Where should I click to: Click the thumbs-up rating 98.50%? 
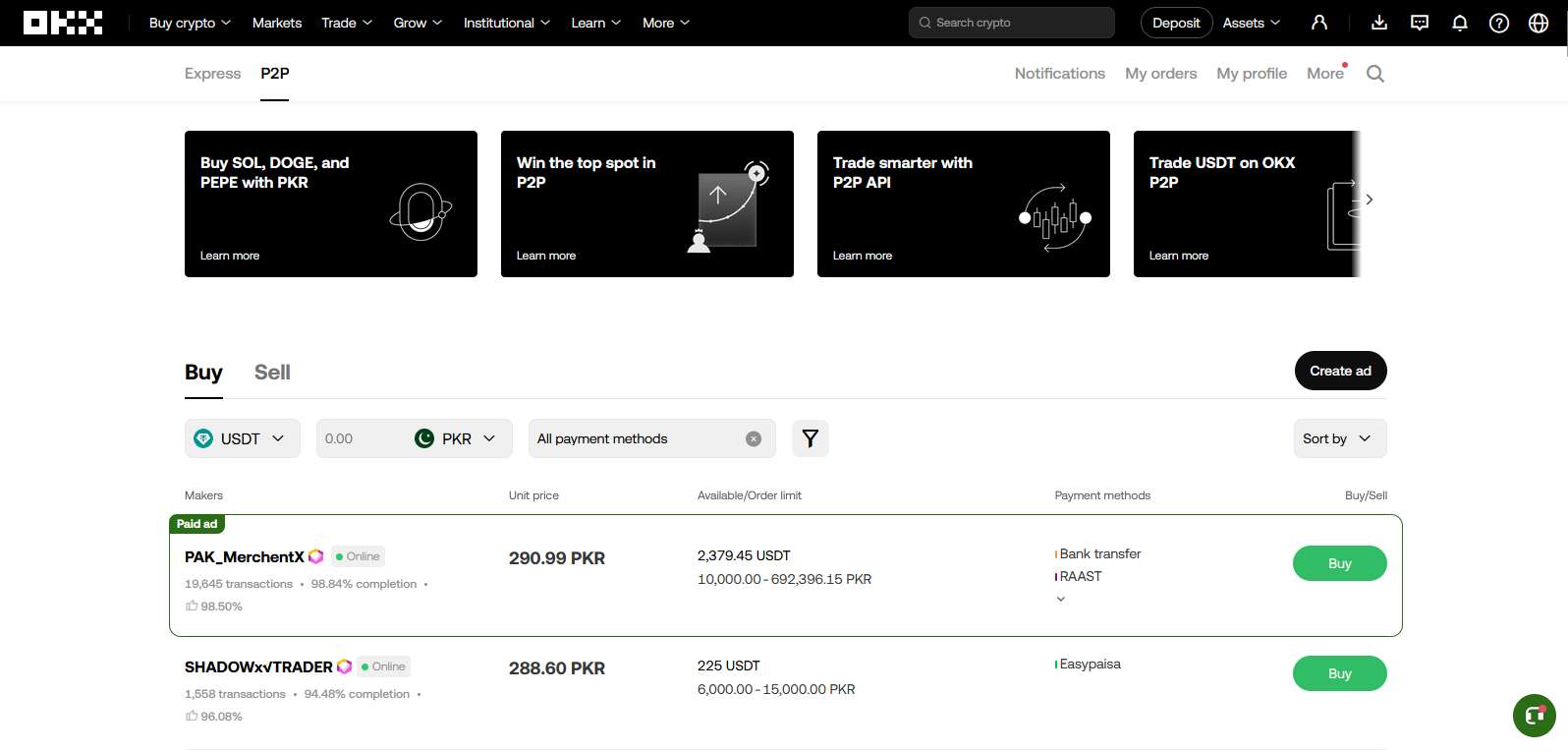click(213, 607)
